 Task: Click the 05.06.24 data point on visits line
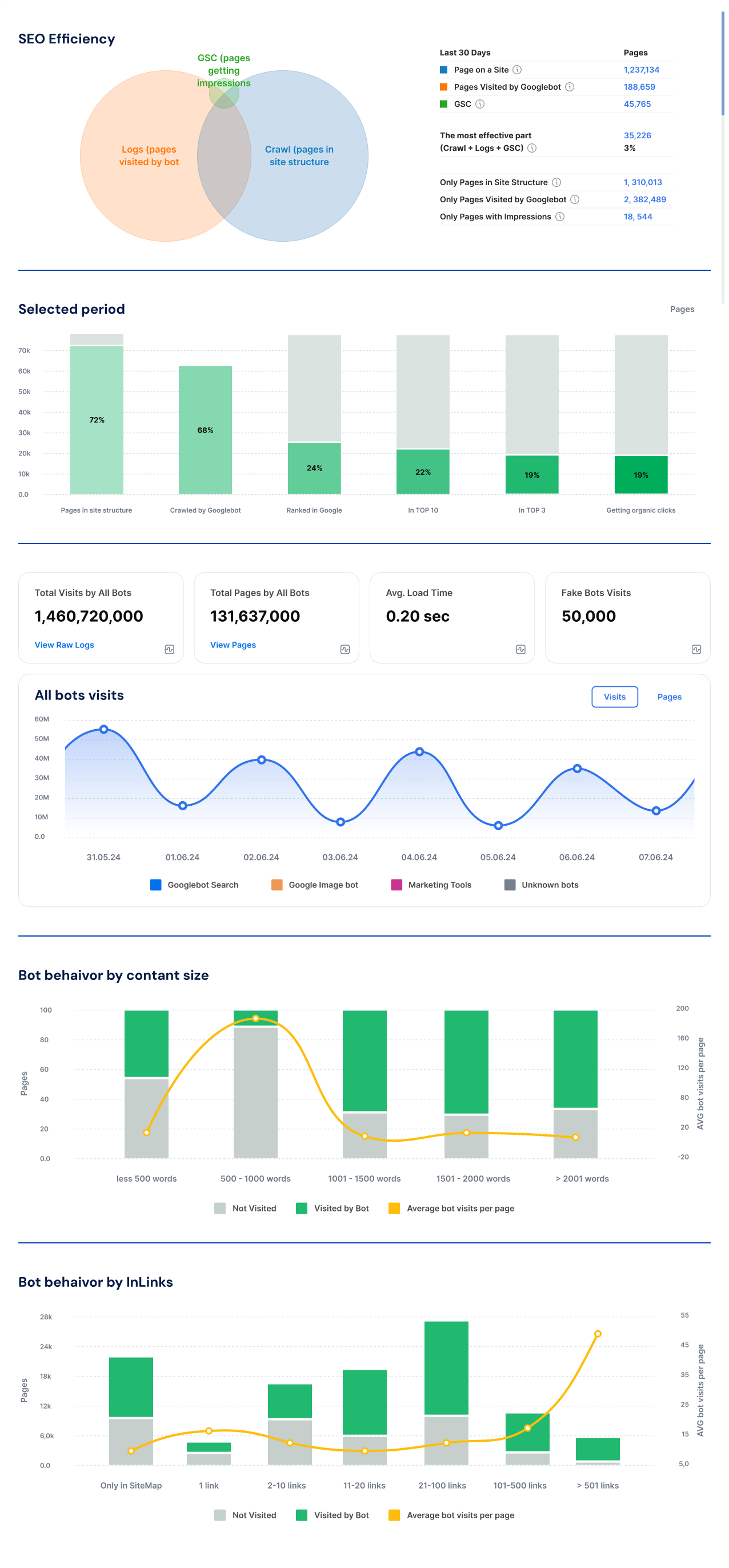(498, 826)
